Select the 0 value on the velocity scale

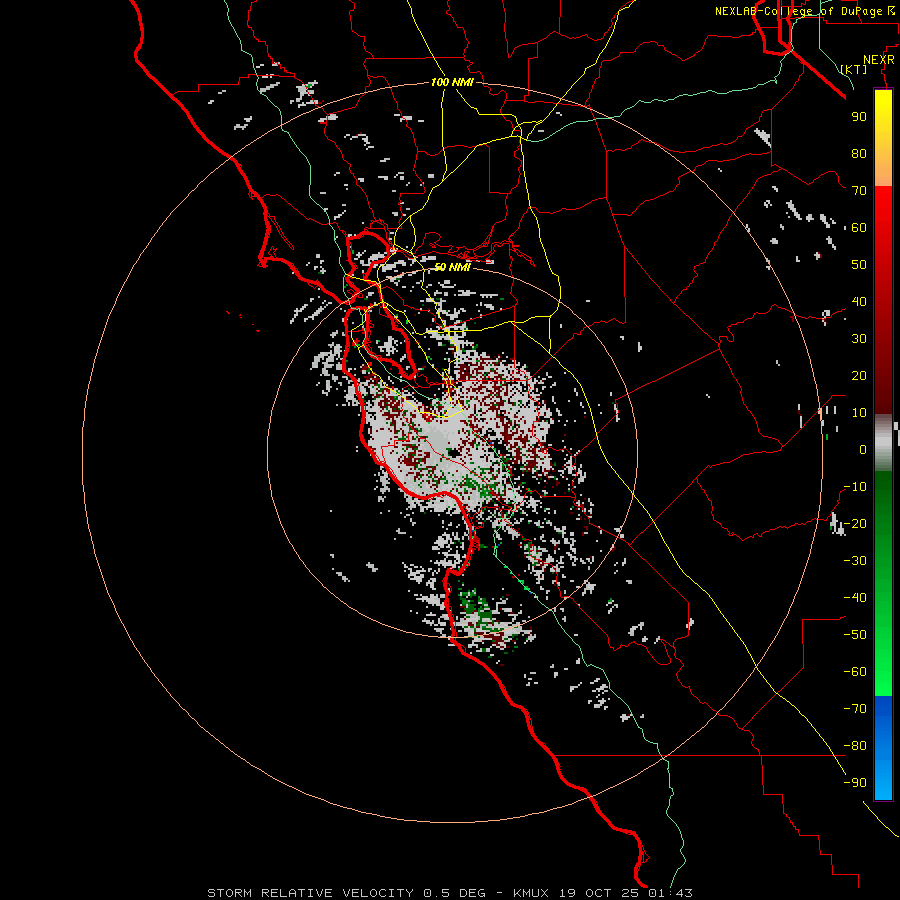(x=863, y=450)
